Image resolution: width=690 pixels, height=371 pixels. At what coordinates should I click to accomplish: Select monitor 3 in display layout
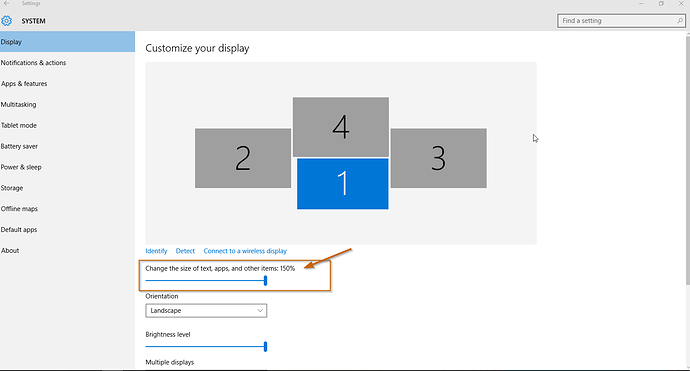pos(439,158)
